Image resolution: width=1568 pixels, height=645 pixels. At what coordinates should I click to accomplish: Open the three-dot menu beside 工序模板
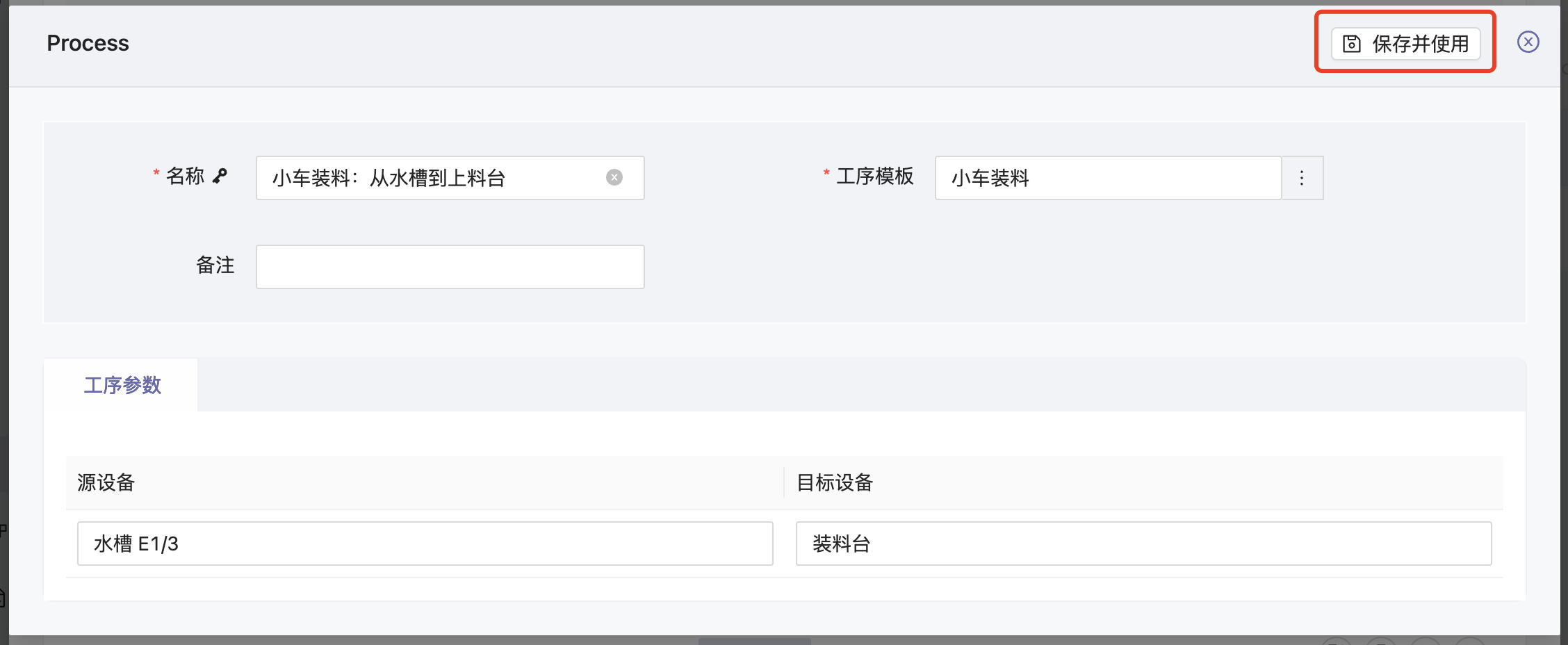pyautogui.click(x=1302, y=179)
